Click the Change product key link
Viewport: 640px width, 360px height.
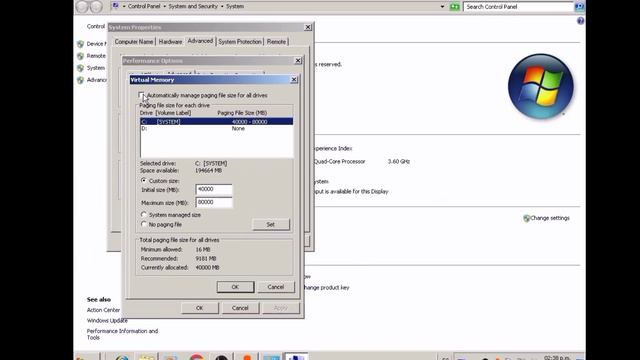(x=327, y=287)
